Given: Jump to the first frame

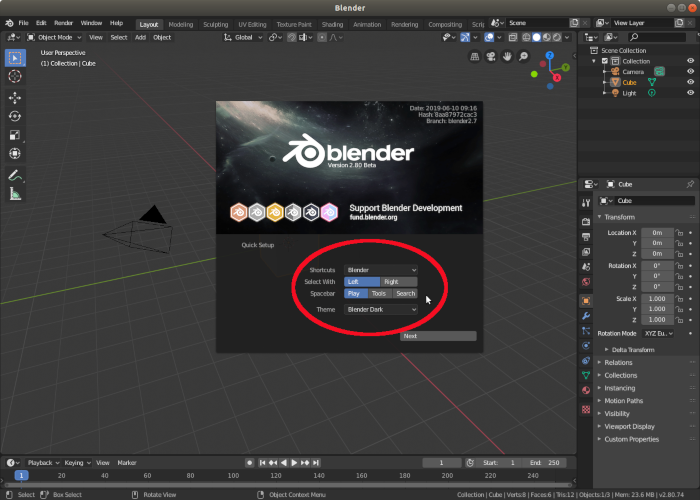Looking at the screenshot, I should 262,463.
